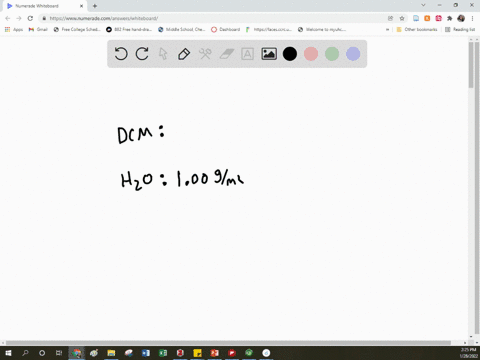Viewport: 480px width, 360px height.
Task: Close the Numerade Whiteboard tab
Action: click(81, 6)
